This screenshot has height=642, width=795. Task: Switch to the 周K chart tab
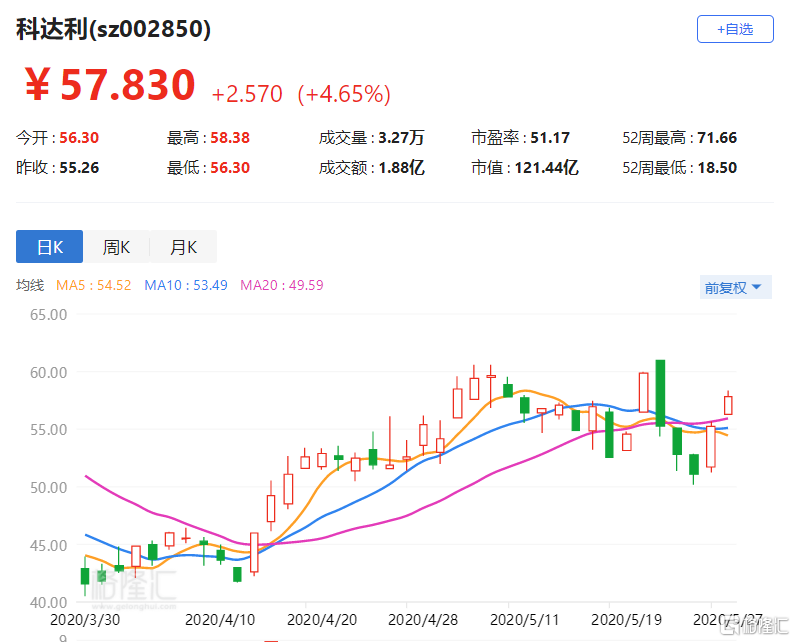point(116,246)
